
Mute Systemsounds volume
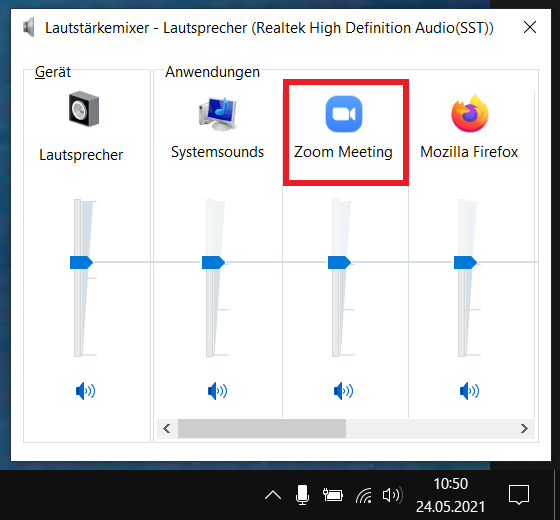pos(217,391)
